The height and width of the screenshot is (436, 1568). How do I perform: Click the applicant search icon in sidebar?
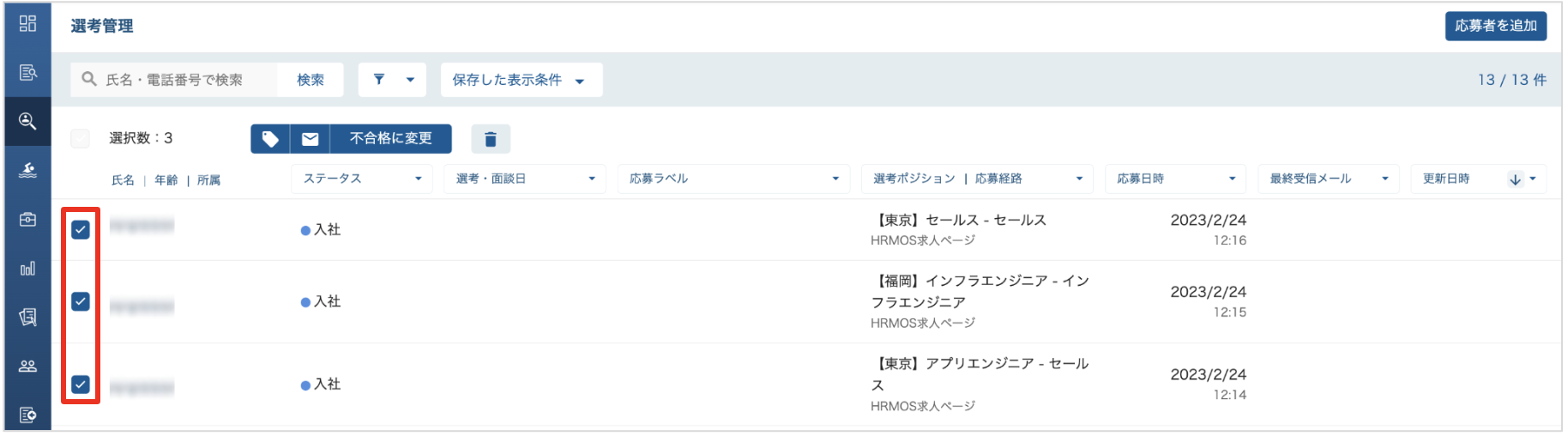click(27, 121)
